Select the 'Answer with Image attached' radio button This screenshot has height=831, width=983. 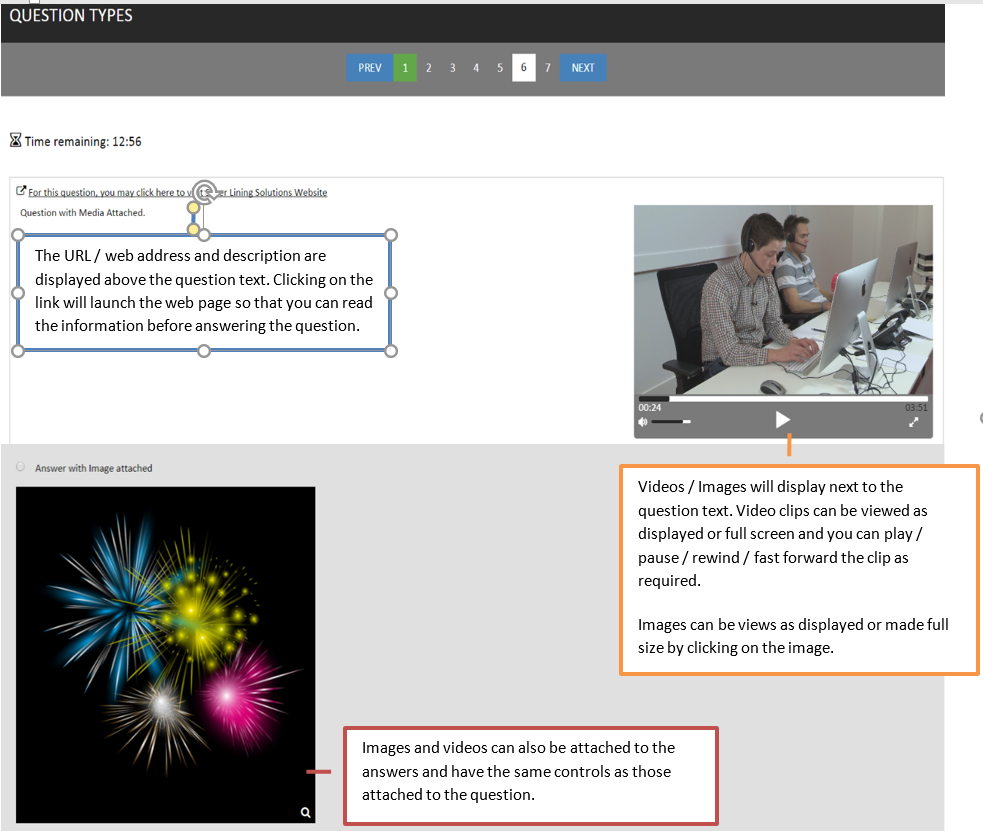tap(21, 467)
